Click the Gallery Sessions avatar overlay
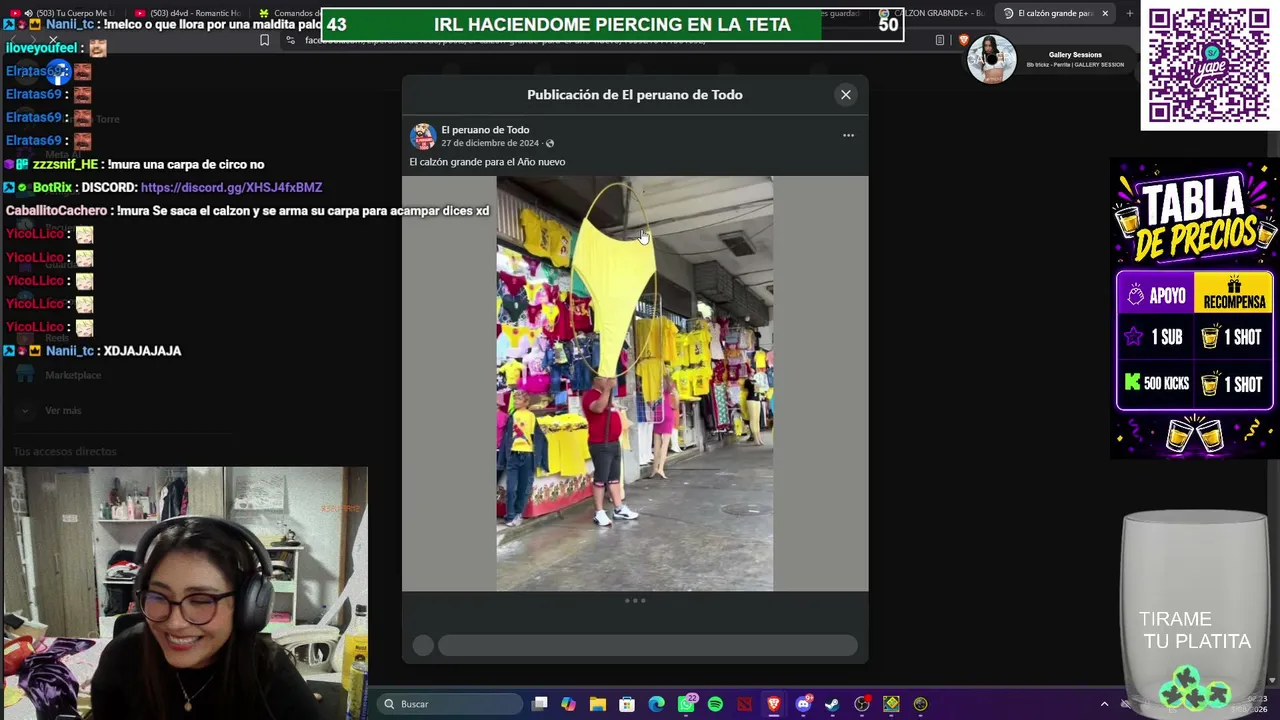1280x720 pixels. pos(991,59)
